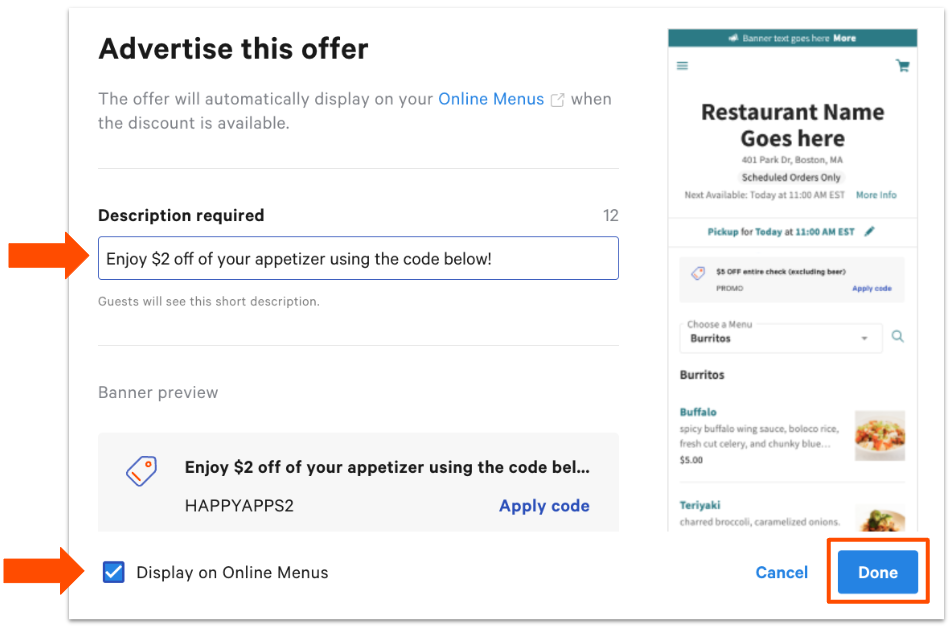951x629 pixels.
Task: Click the More Info link in preview
Action: click(876, 195)
